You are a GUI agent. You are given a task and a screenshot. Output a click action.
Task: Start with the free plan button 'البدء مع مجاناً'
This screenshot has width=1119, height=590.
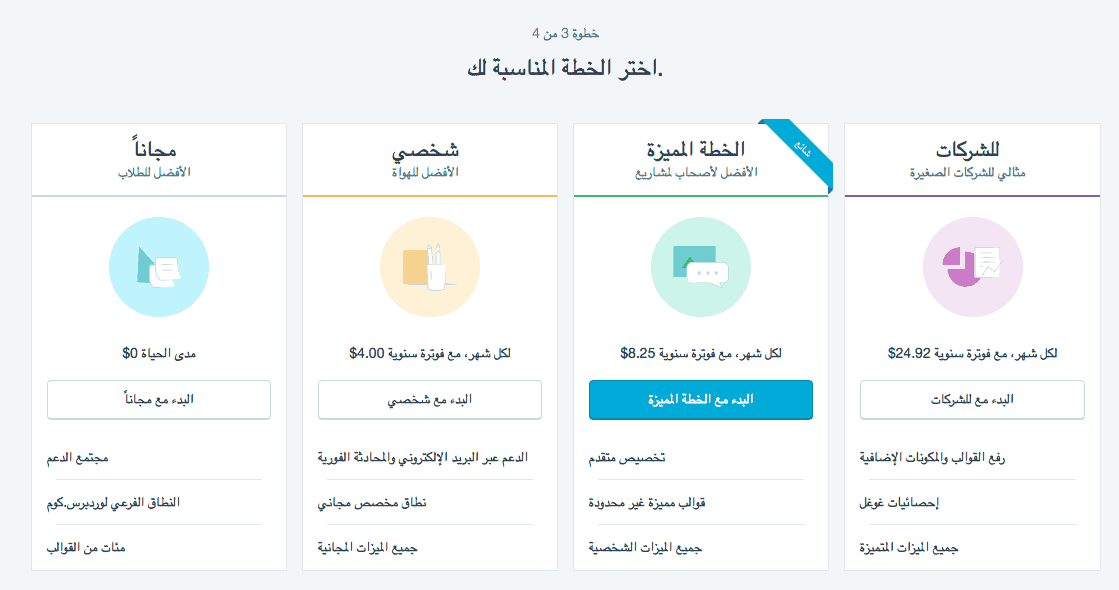pyautogui.click(x=158, y=400)
